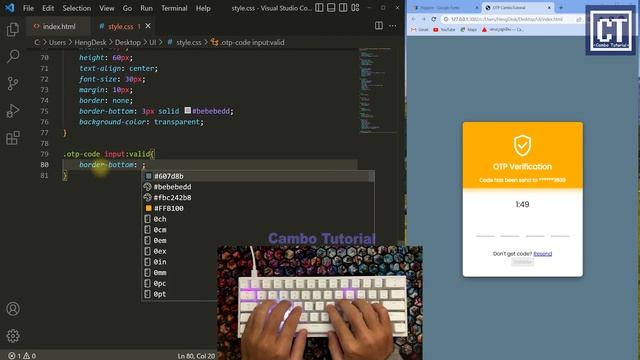Click the browser back arrow
This screenshot has width=640, height=360.
[413, 19]
